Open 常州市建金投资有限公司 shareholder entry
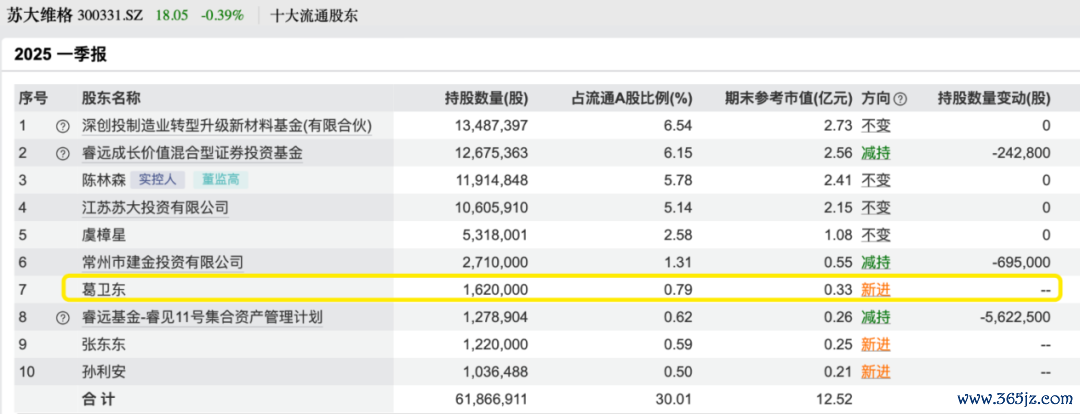Screen dimensions: 1080x414 [162, 262]
